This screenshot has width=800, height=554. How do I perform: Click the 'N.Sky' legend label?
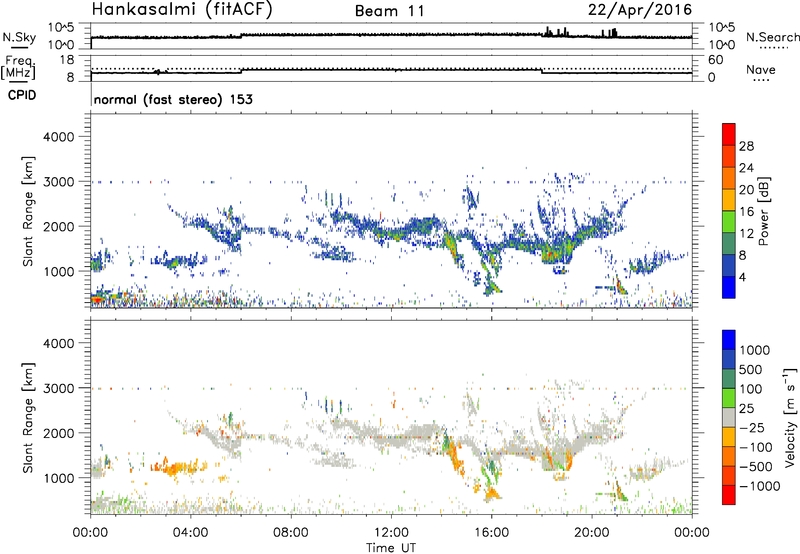pos(19,37)
